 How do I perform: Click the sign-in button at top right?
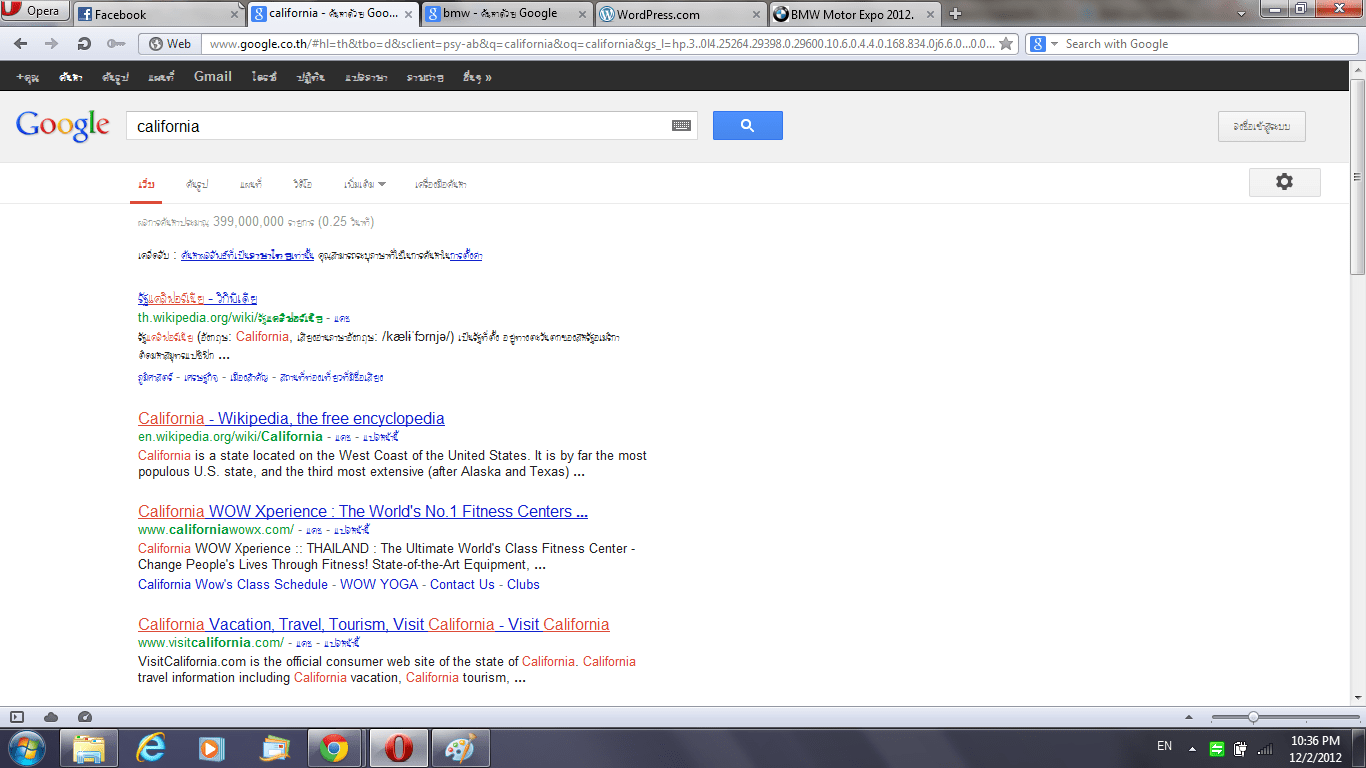pos(1261,127)
